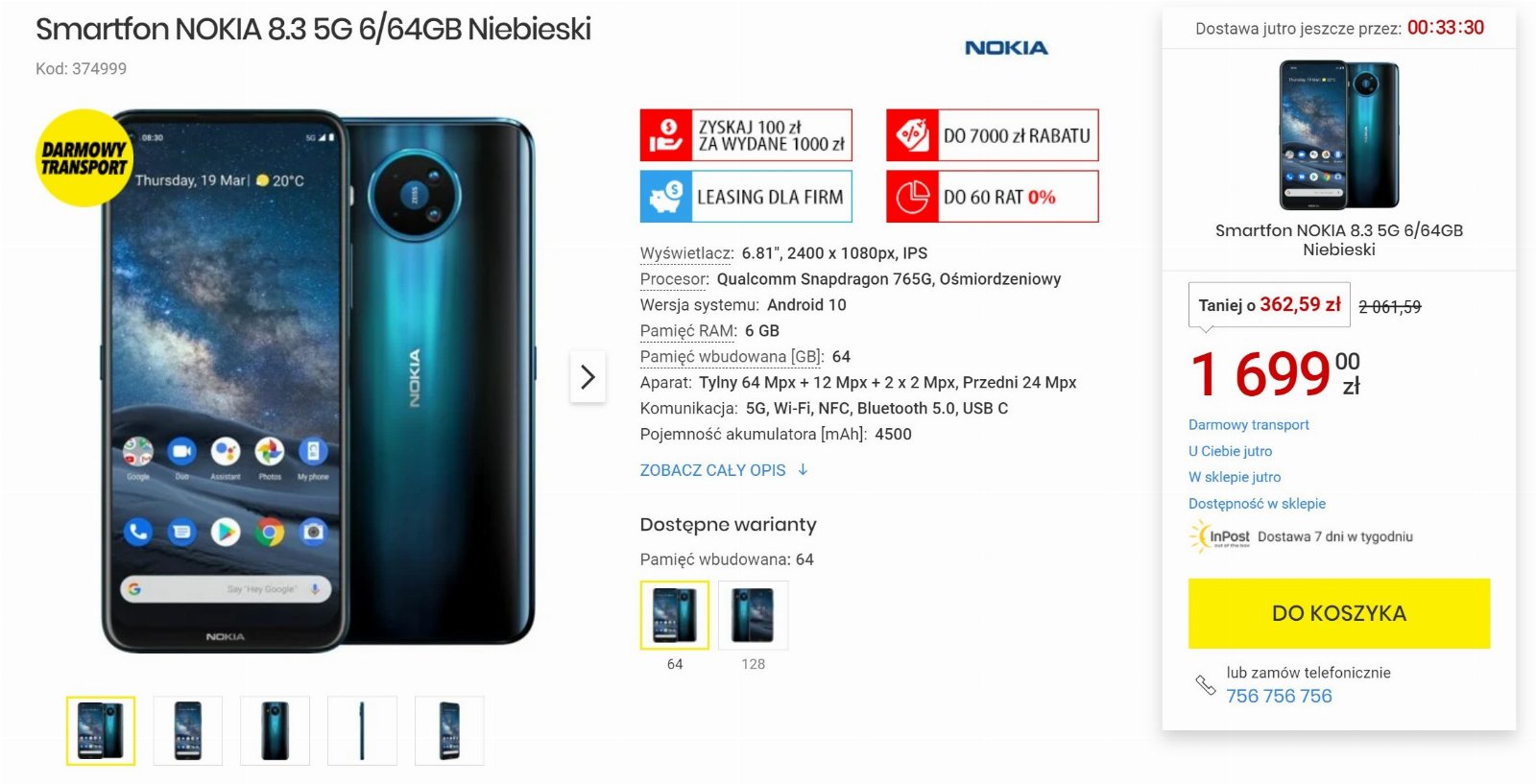Screen dimensions: 1536x784
Task: Open the Taniej o 362,59 zł tooltip
Action: 1269,305
